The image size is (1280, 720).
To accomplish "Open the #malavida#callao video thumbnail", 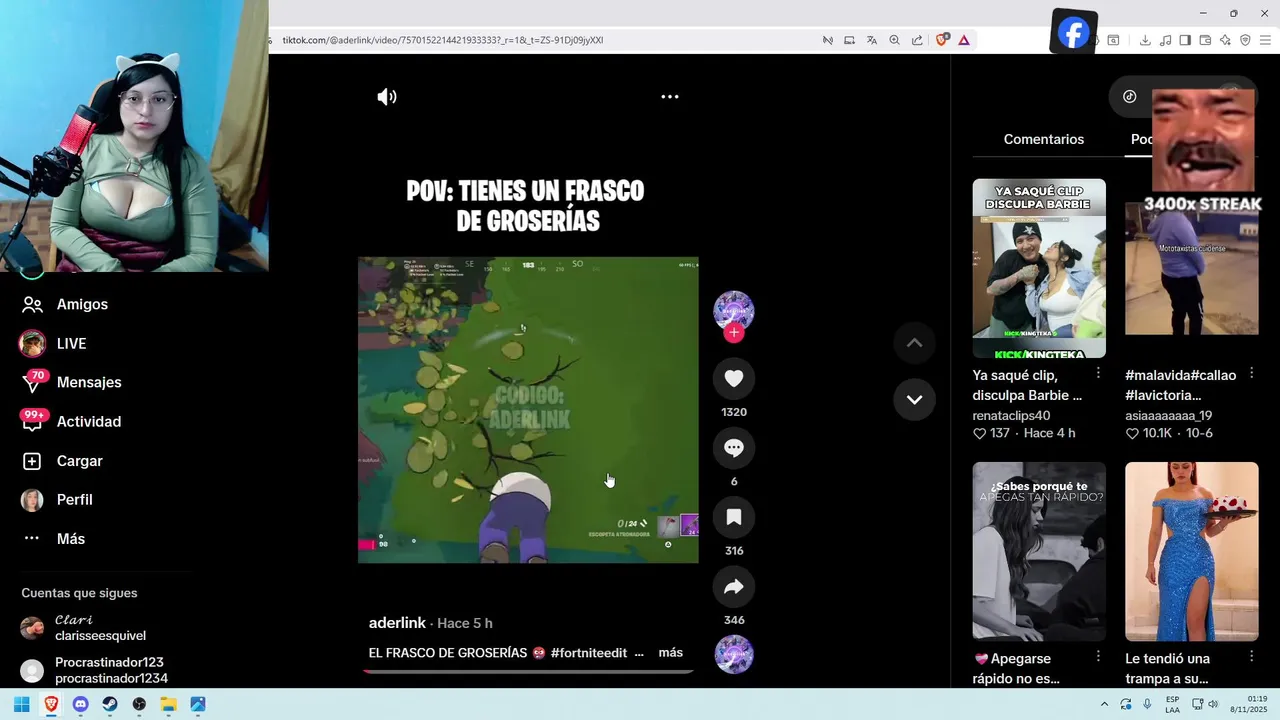I will (x=1191, y=268).
